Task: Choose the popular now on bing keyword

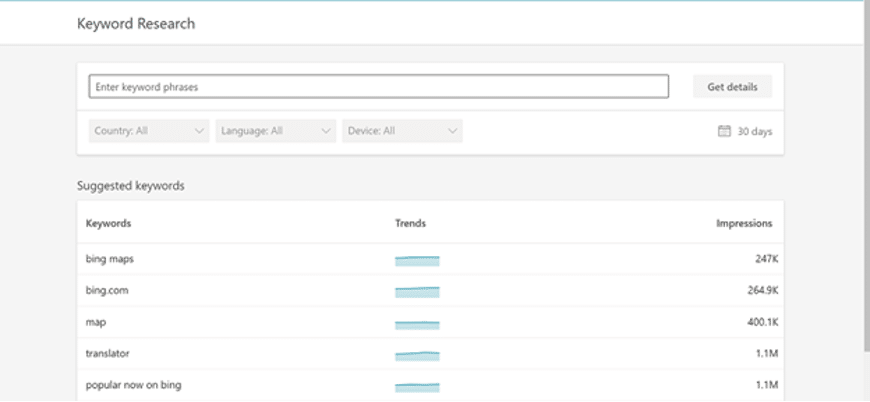Action: pyautogui.click(x=133, y=385)
